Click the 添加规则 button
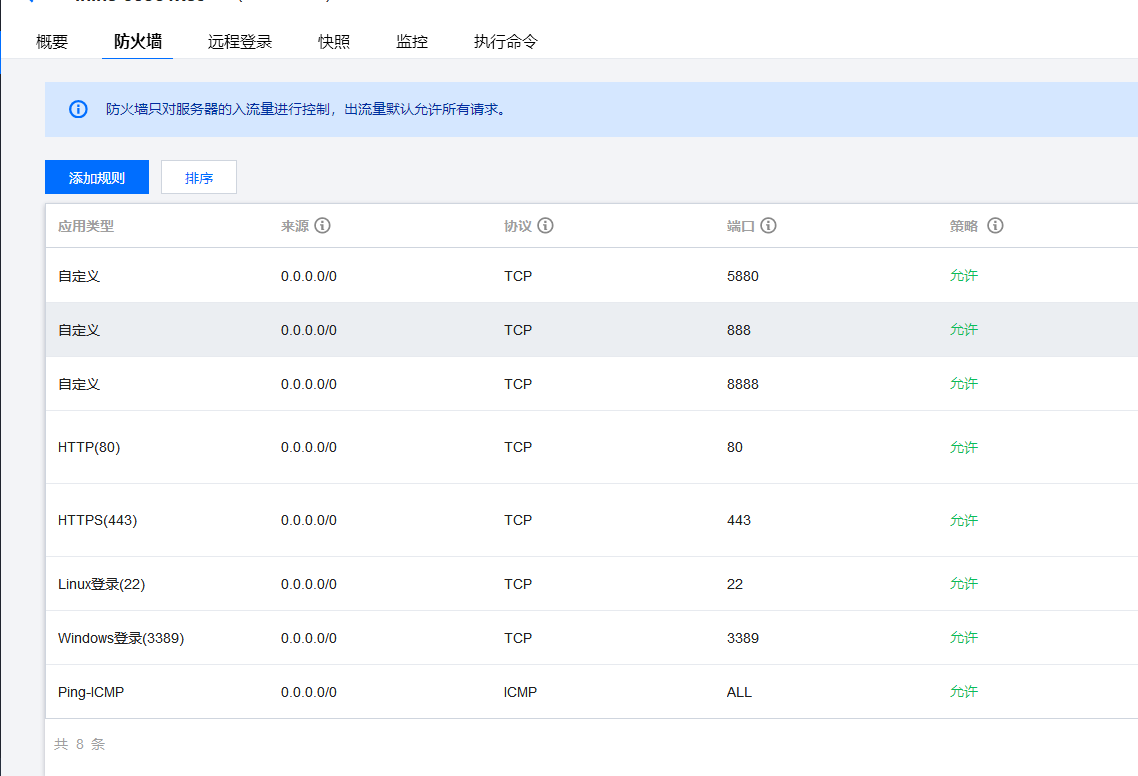 pos(97,177)
